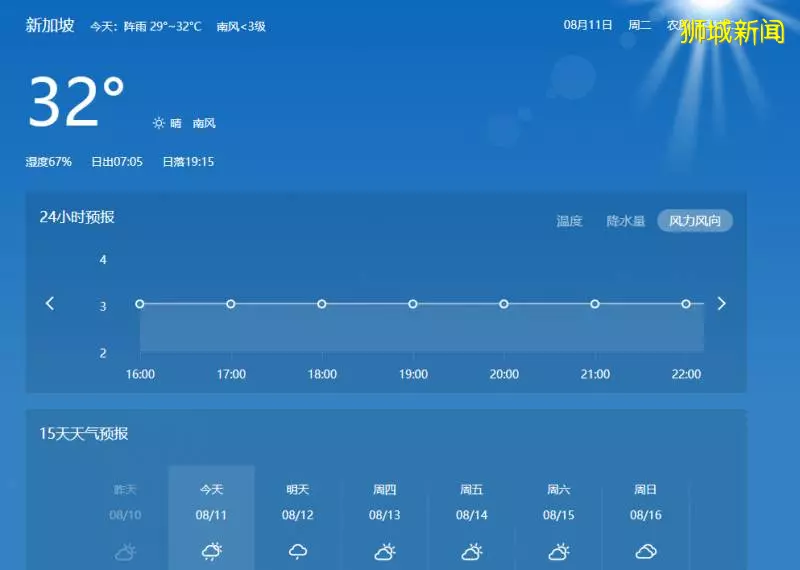Viewport: 800px width, 570px height.
Task: Click the city name 新加坡
Action: pyautogui.click(x=50, y=25)
